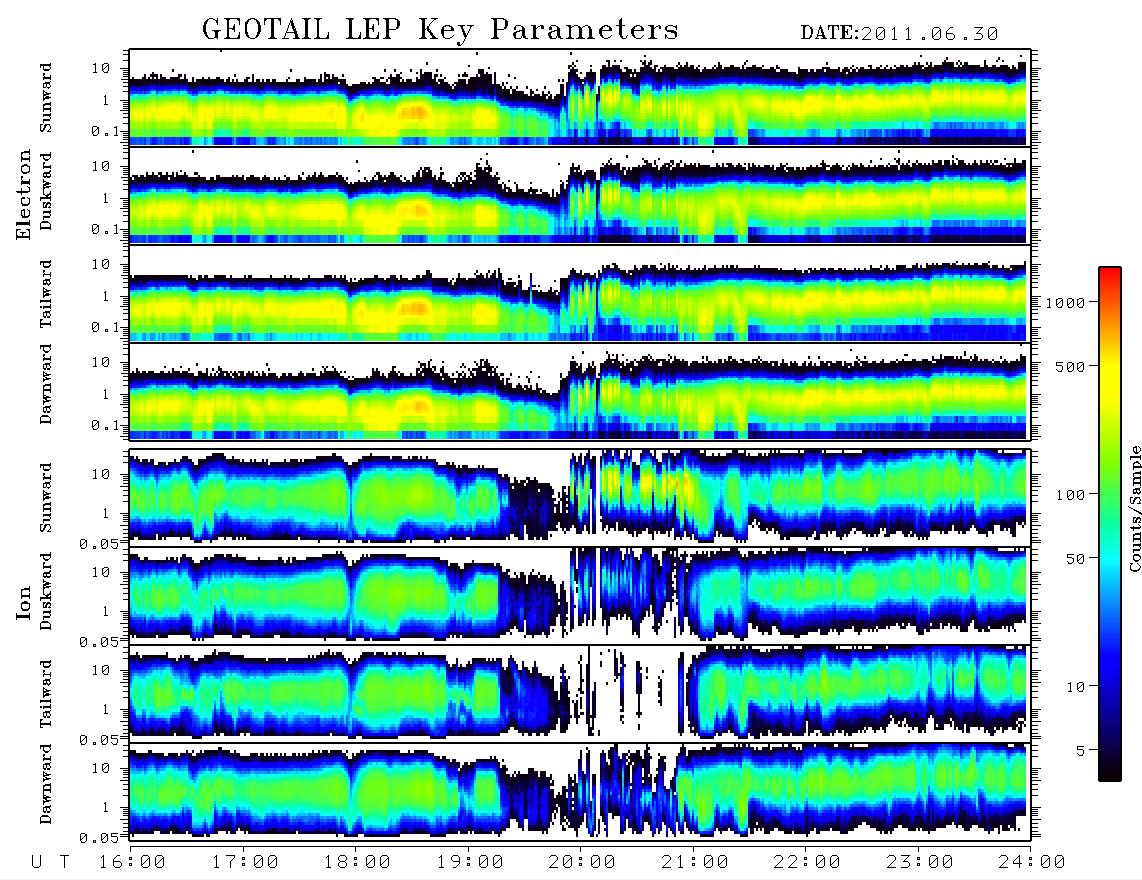Click the 5 color bar tick label
This screenshot has height=880, width=1142.
coord(1081,750)
